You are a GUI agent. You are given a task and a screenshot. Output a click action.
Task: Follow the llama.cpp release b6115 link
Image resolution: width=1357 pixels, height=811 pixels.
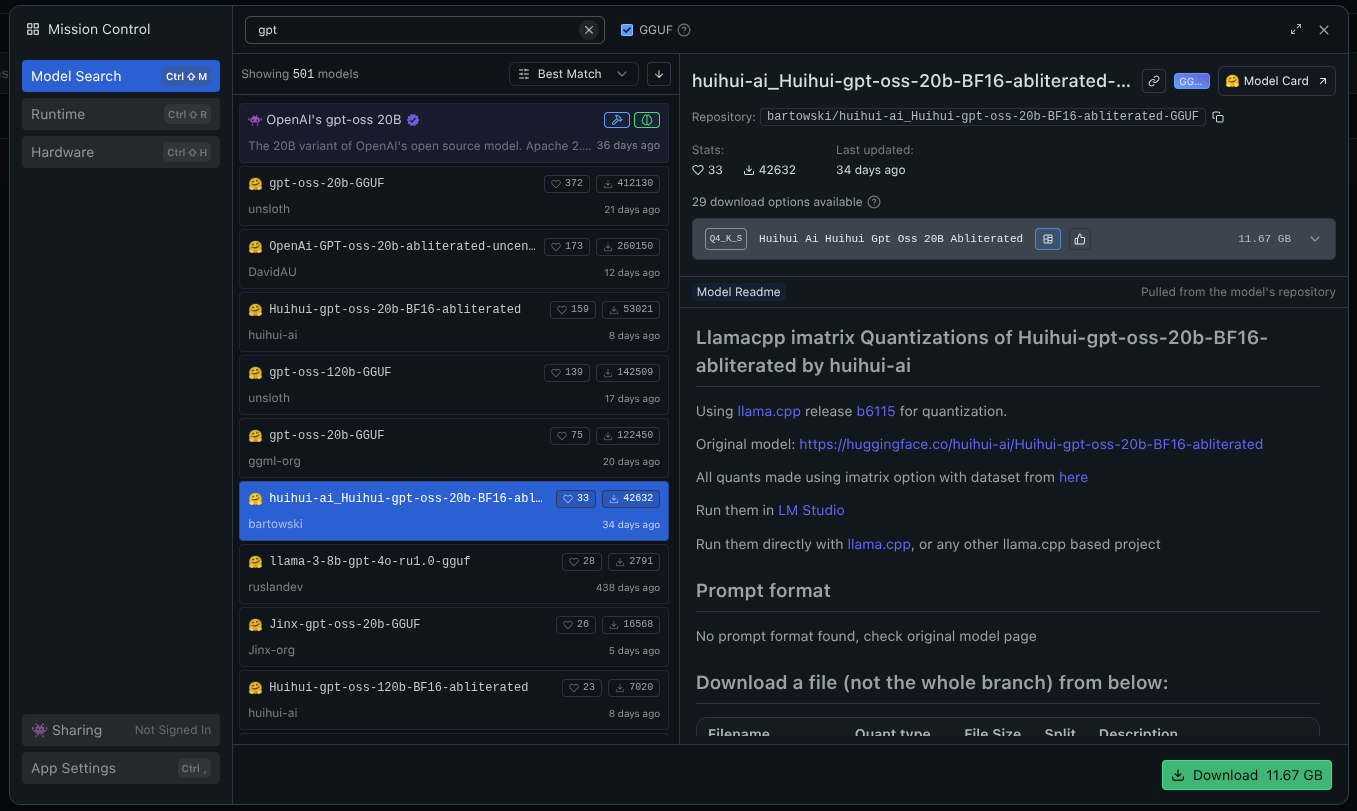click(876, 411)
